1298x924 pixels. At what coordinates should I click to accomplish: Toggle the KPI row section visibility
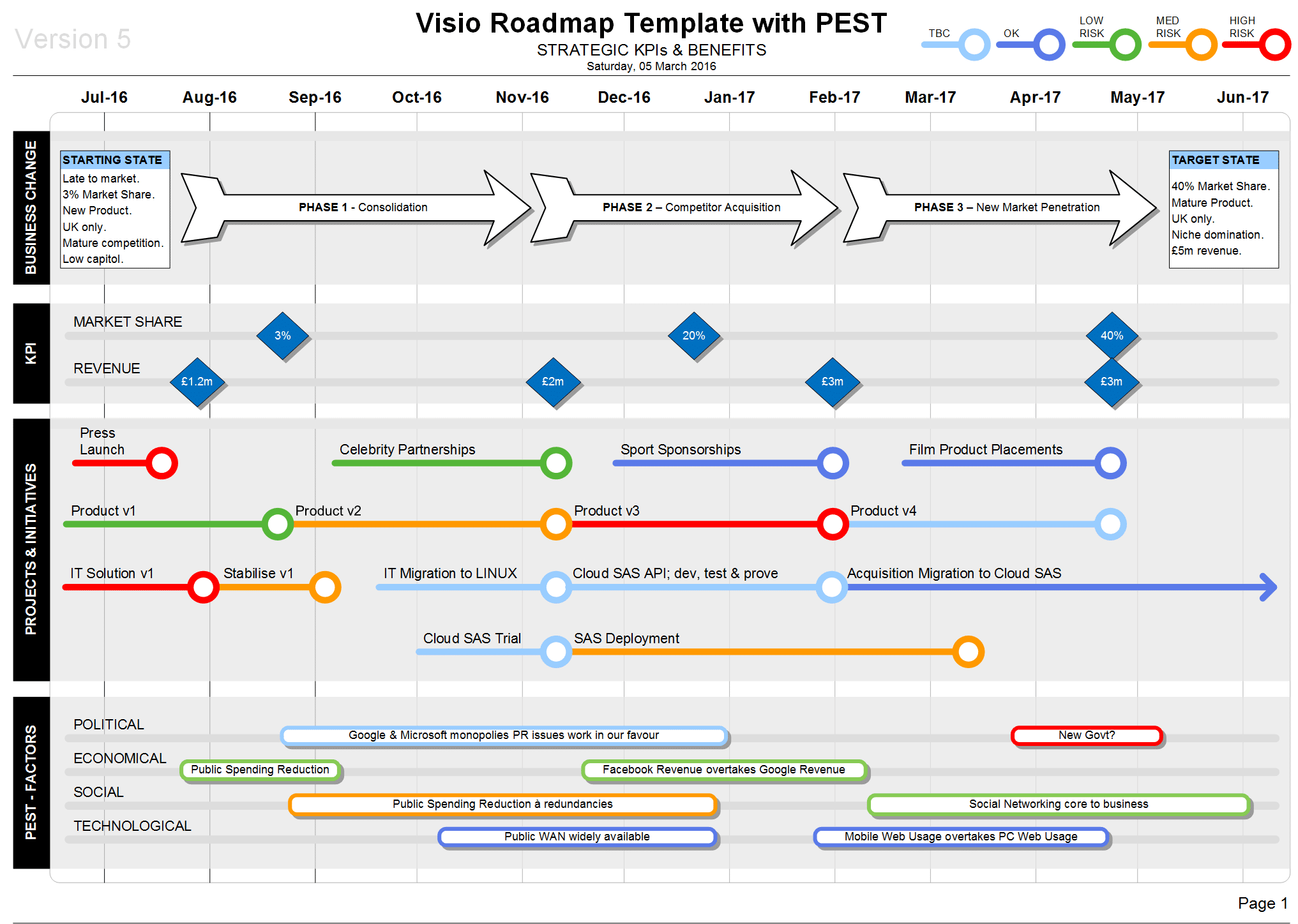pos(30,355)
